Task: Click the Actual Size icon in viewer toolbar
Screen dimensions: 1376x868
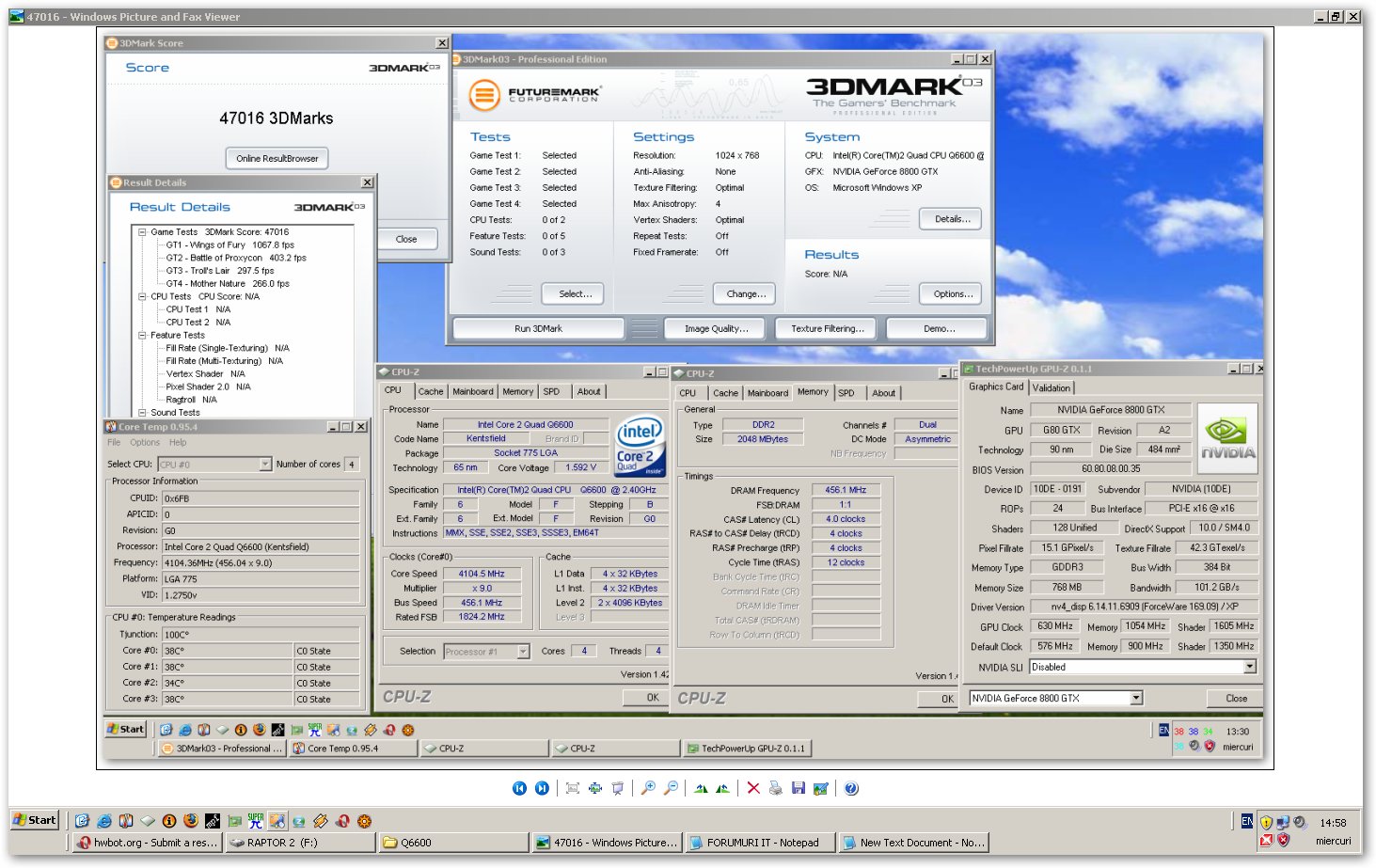Action: [595, 788]
